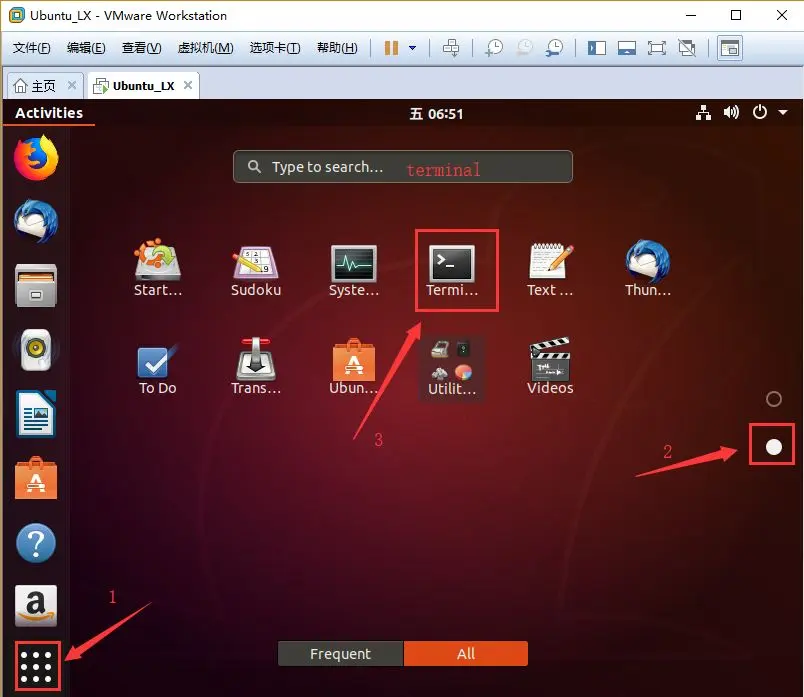The image size is (804, 697).
Task: Close the Ubuntu_LX tab
Action: [188, 85]
